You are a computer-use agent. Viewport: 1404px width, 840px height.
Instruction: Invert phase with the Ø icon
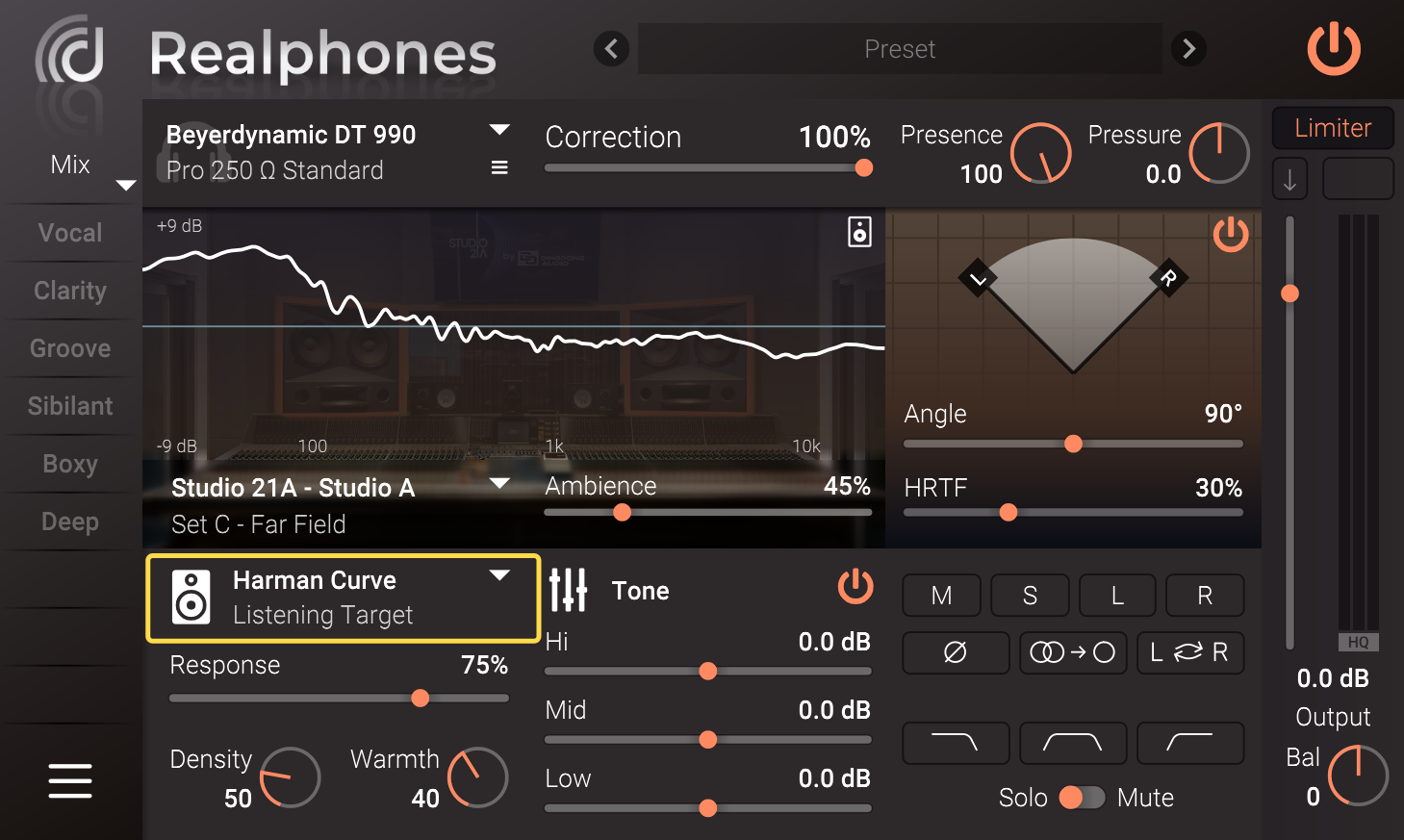point(956,652)
